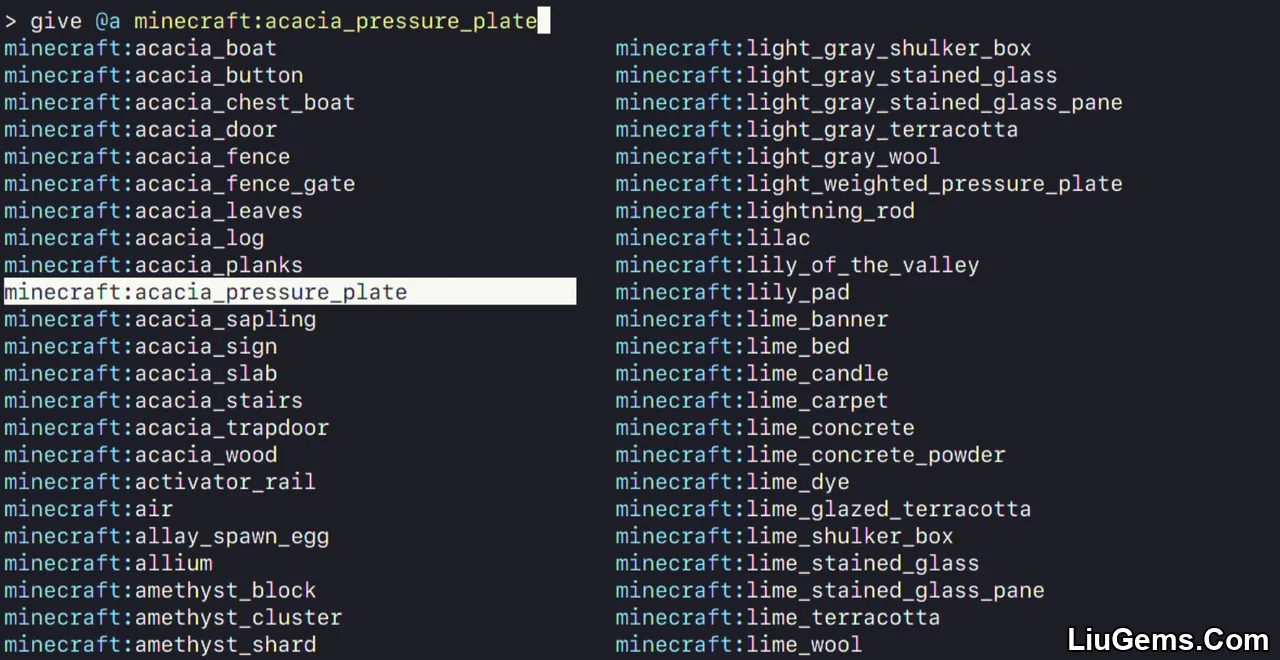
Task: Click minecraft:amethyst_shard at the list bottom
Action: (160, 644)
